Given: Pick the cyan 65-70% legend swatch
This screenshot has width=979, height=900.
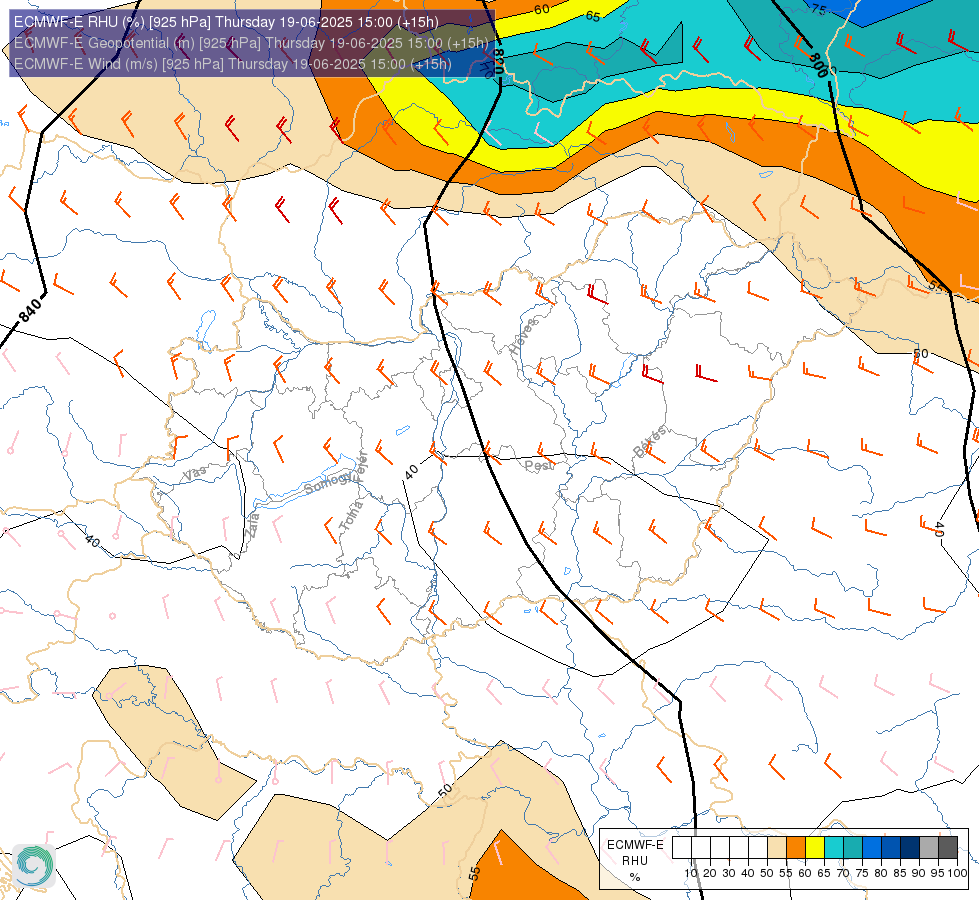Looking at the screenshot, I should (x=834, y=847).
